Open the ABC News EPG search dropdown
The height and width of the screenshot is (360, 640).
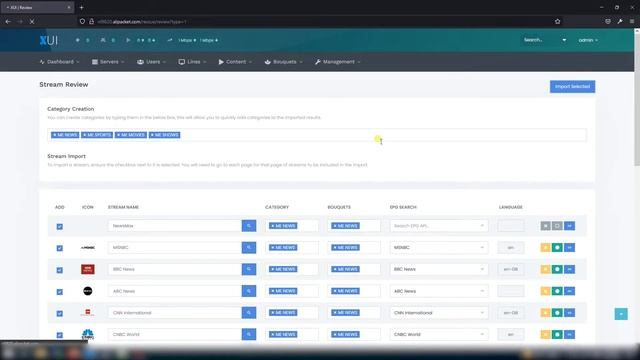click(439, 291)
